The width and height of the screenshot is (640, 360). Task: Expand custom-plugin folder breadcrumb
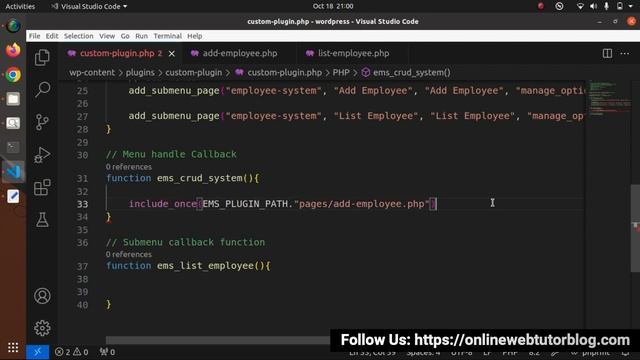(x=193, y=73)
